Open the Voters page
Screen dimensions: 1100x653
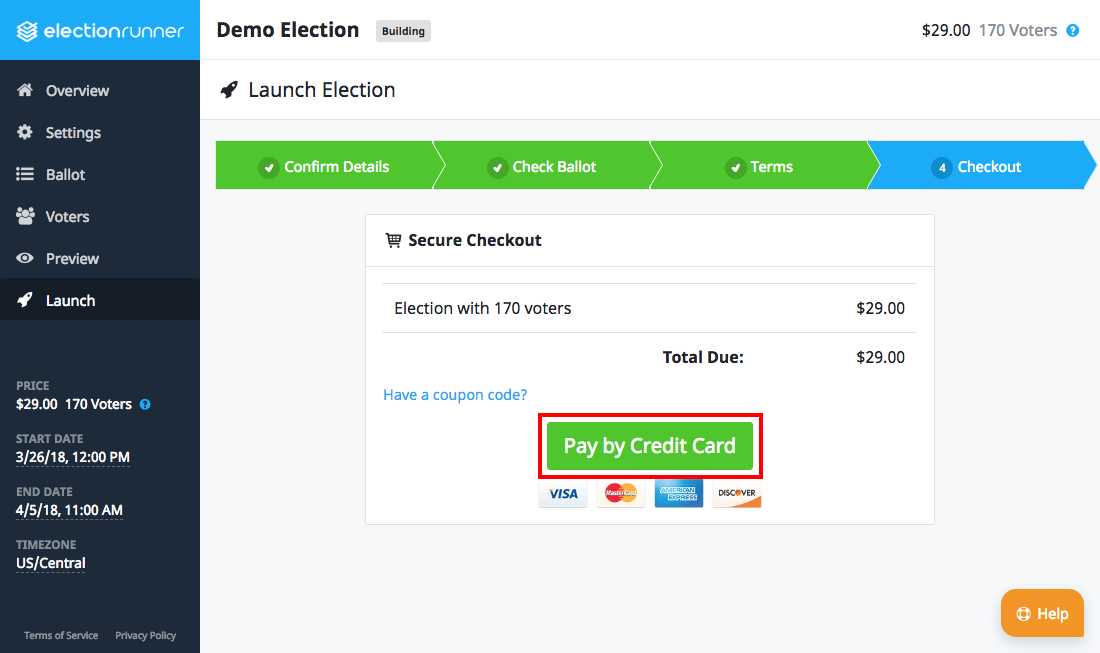click(67, 216)
